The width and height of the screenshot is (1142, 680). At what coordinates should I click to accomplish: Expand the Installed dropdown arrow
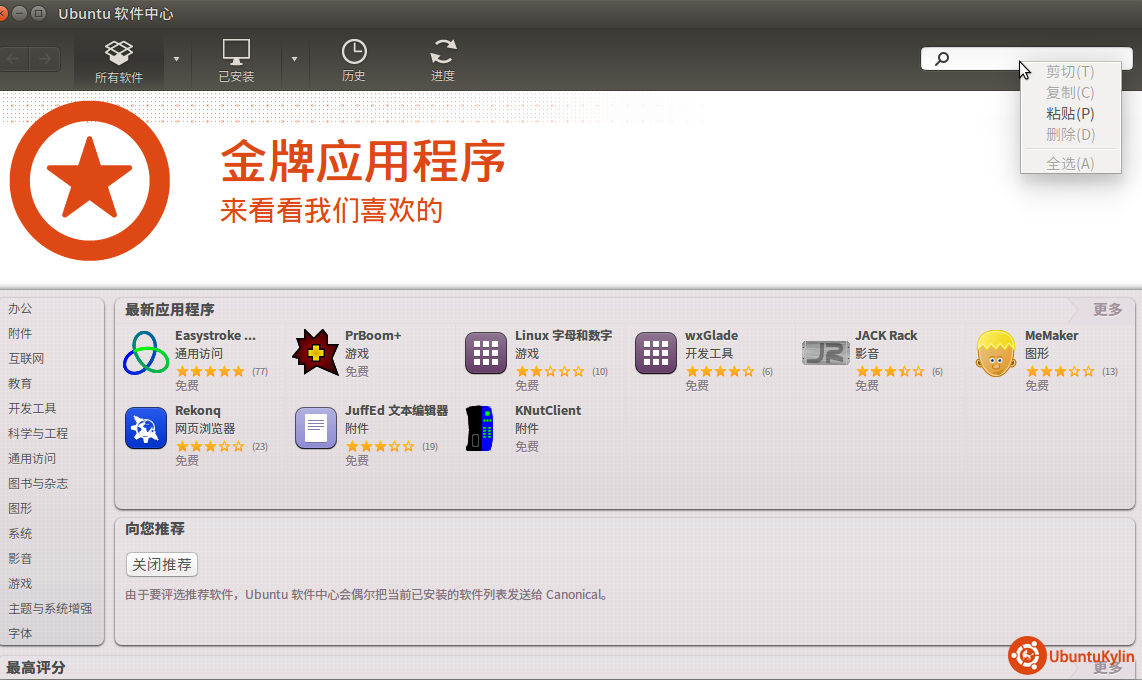tap(294, 59)
